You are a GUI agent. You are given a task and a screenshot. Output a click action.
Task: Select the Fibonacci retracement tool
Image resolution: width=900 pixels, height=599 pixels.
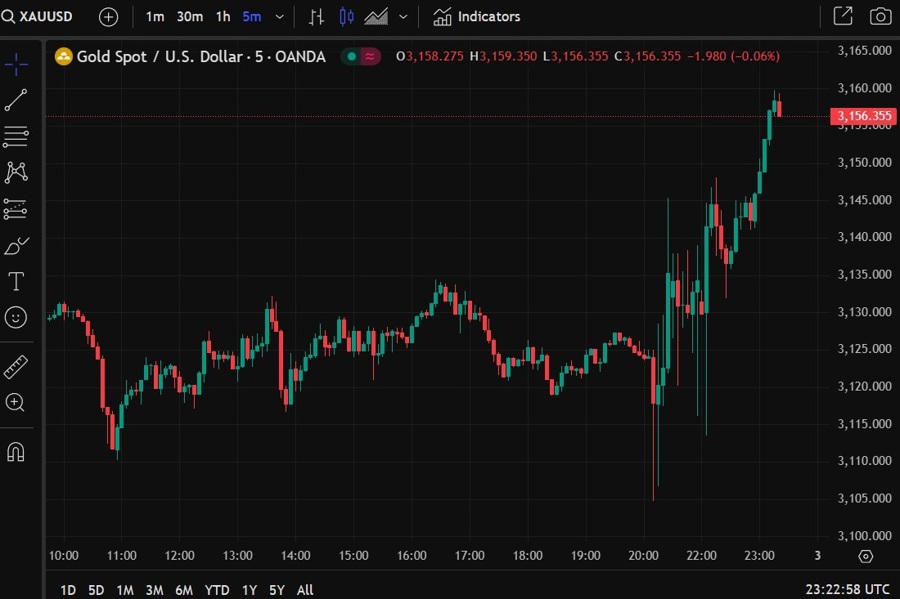[x=16, y=137]
